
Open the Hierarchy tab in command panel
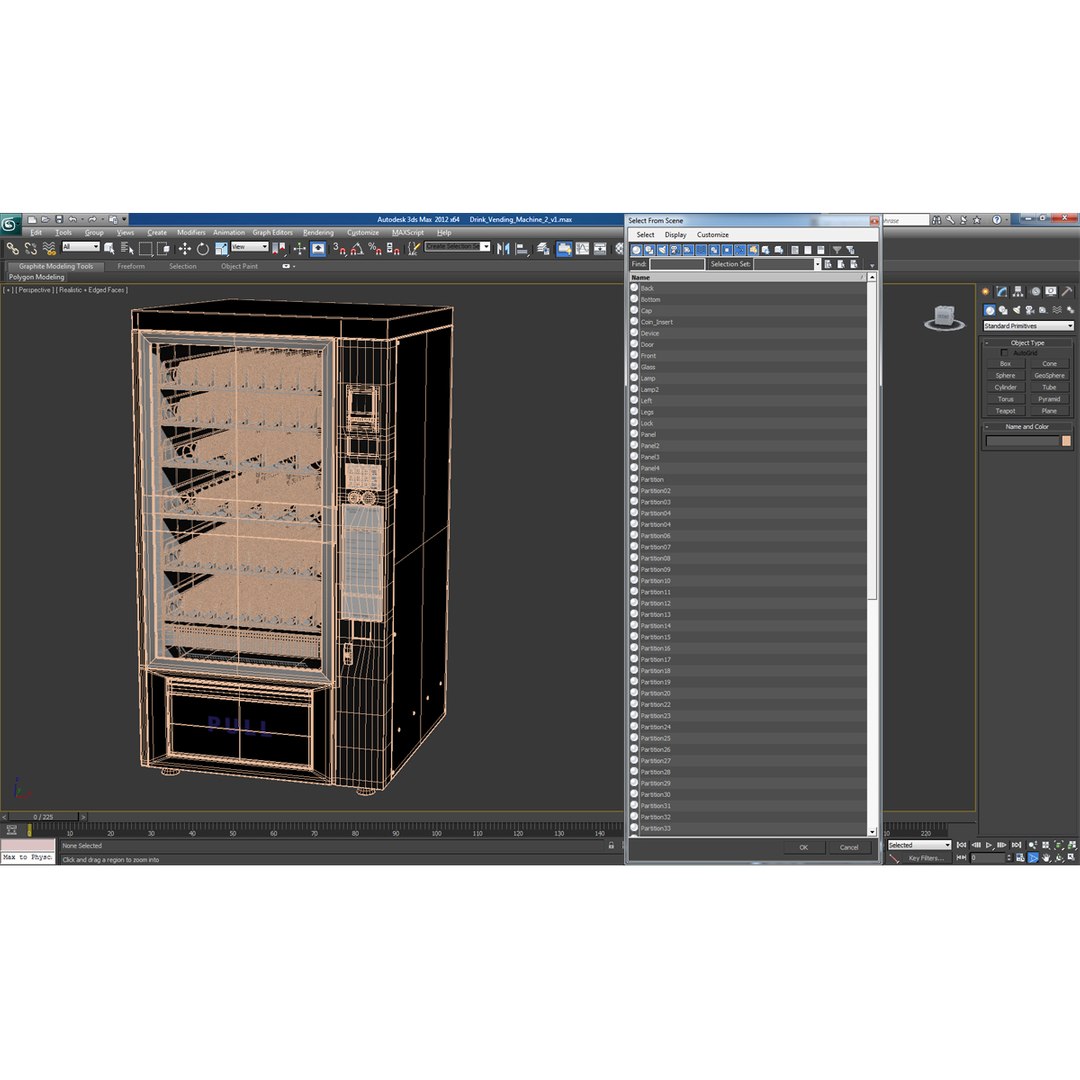pyautogui.click(x=1018, y=292)
